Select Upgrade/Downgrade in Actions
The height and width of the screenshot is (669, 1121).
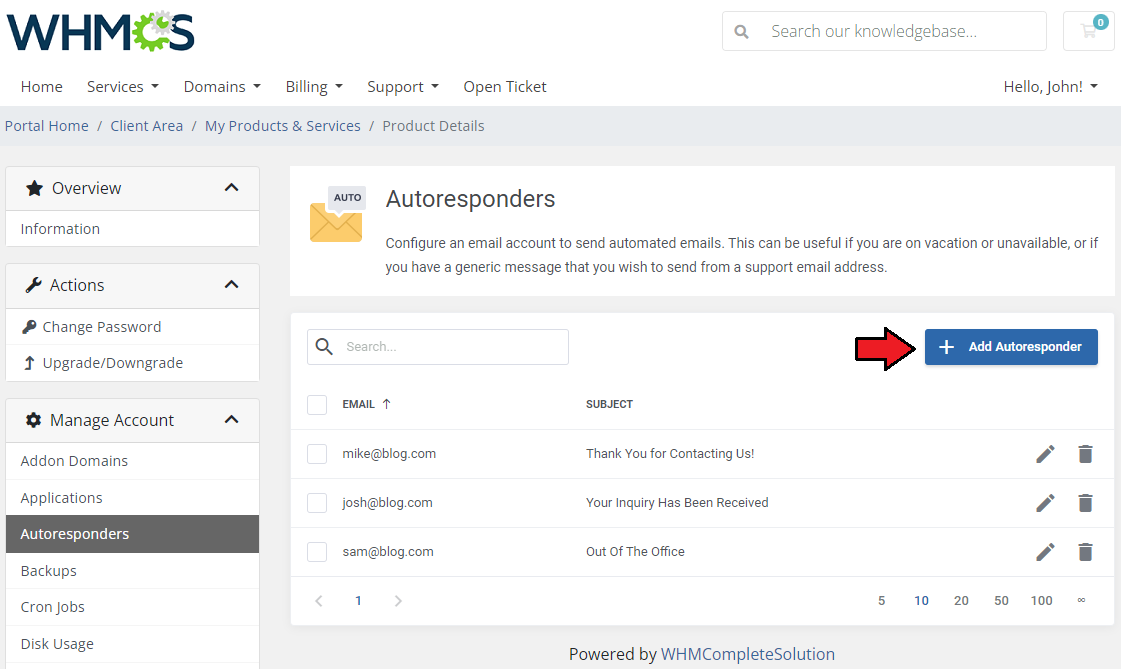pos(132,363)
